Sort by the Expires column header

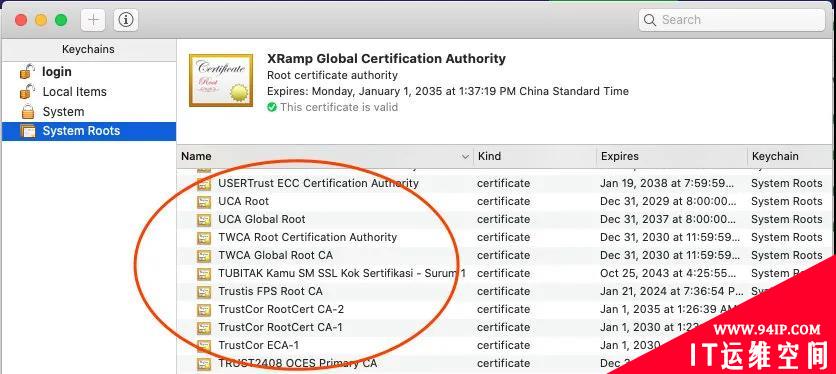pos(672,156)
